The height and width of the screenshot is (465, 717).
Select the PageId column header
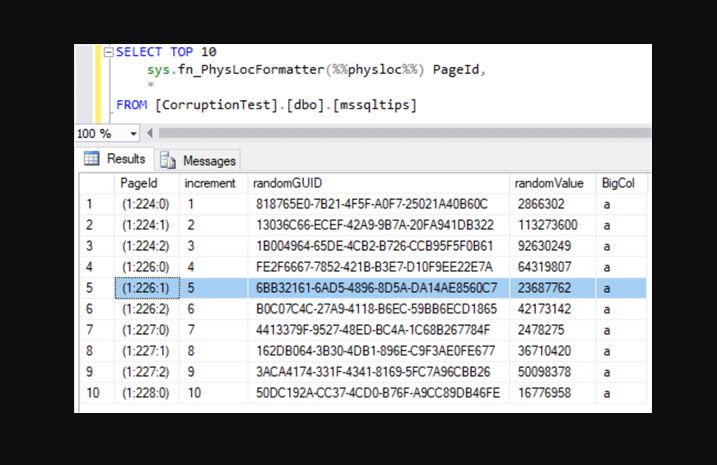click(x=146, y=183)
